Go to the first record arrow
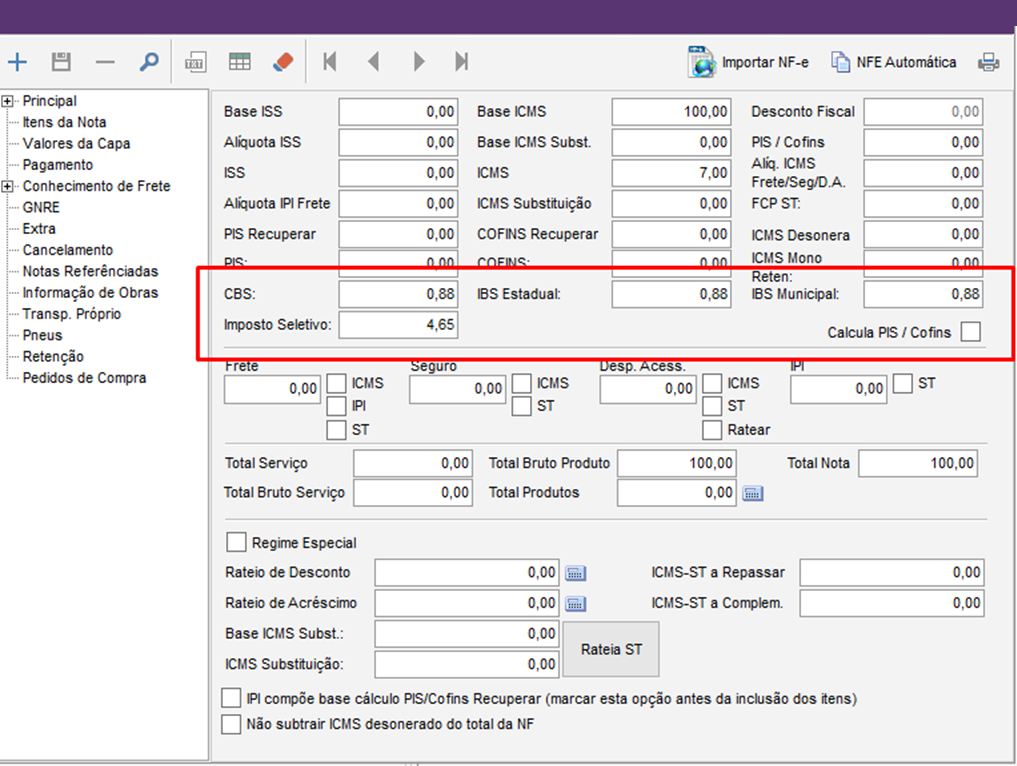This screenshot has height=766, width=1017. point(329,62)
